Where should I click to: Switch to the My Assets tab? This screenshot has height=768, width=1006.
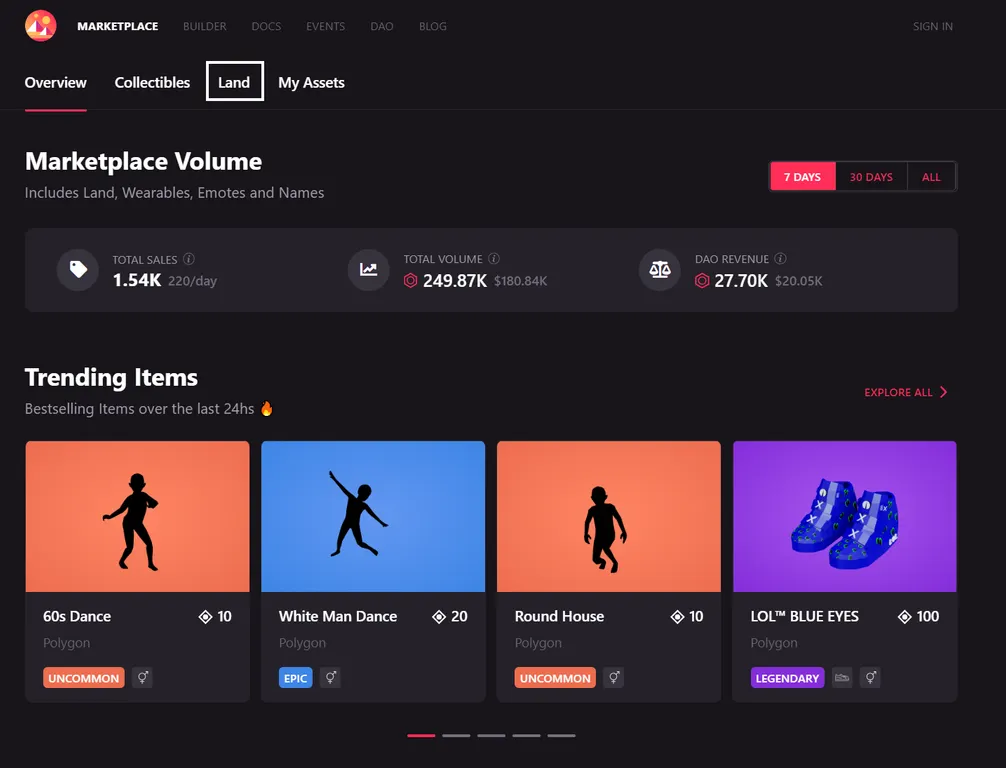click(x=311, y=83)
